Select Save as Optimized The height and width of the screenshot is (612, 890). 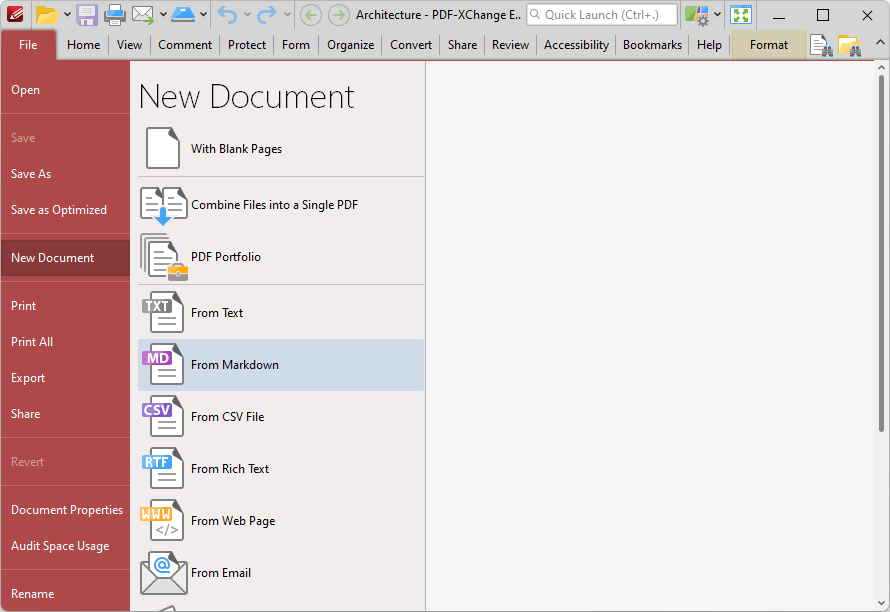(x=65, y=210)
